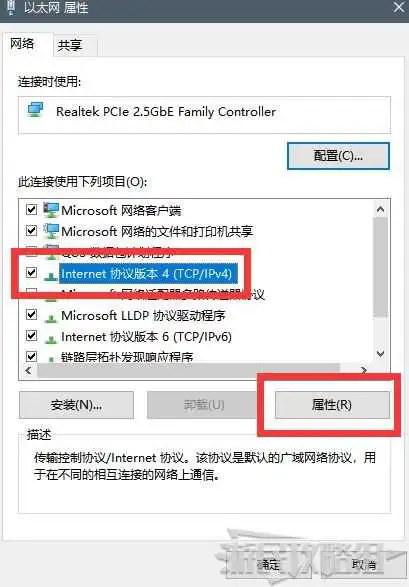Click the 以太网 属性 title bar icon
Screen dimensions: 409x587
pos(12,7)
